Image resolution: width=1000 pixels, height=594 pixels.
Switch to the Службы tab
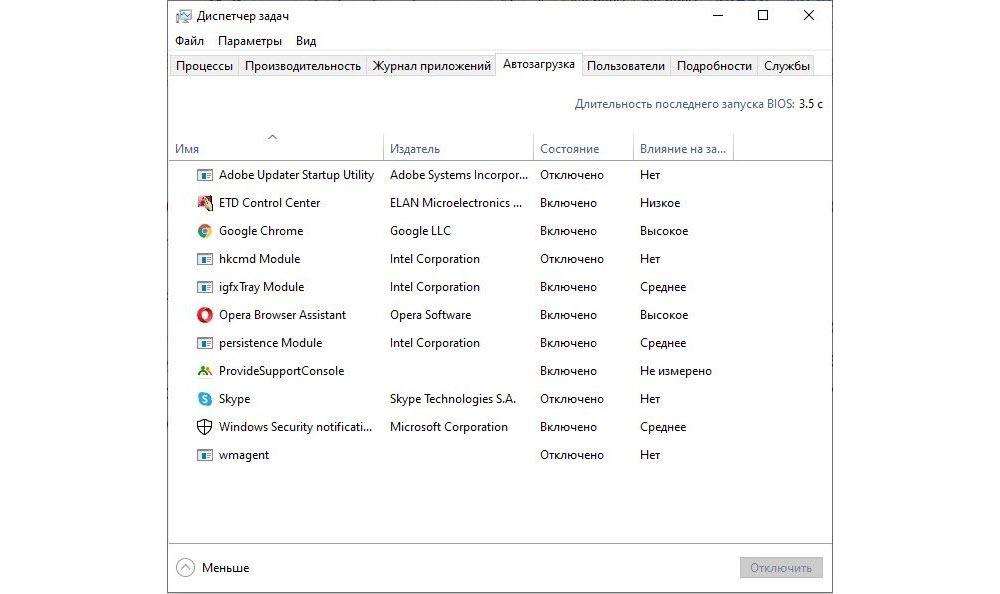coord(787,66)
